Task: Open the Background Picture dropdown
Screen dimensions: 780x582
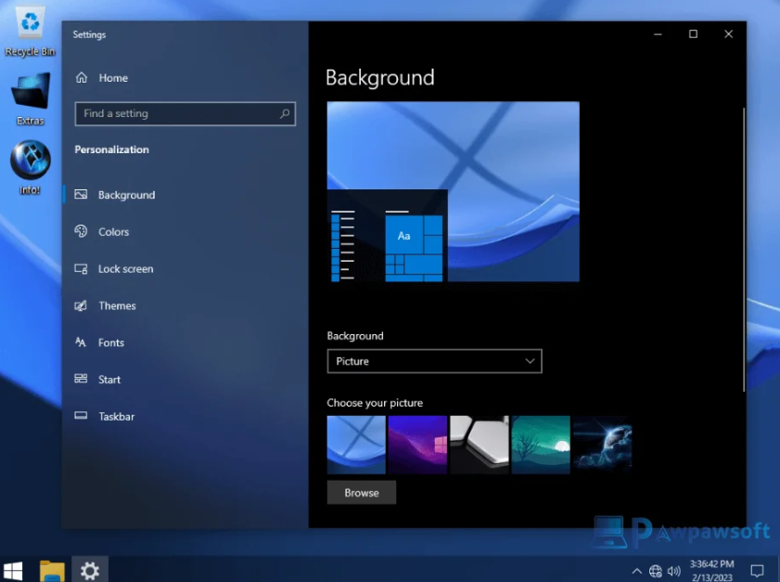Action: pyautogui.click(x=434, y=361)
